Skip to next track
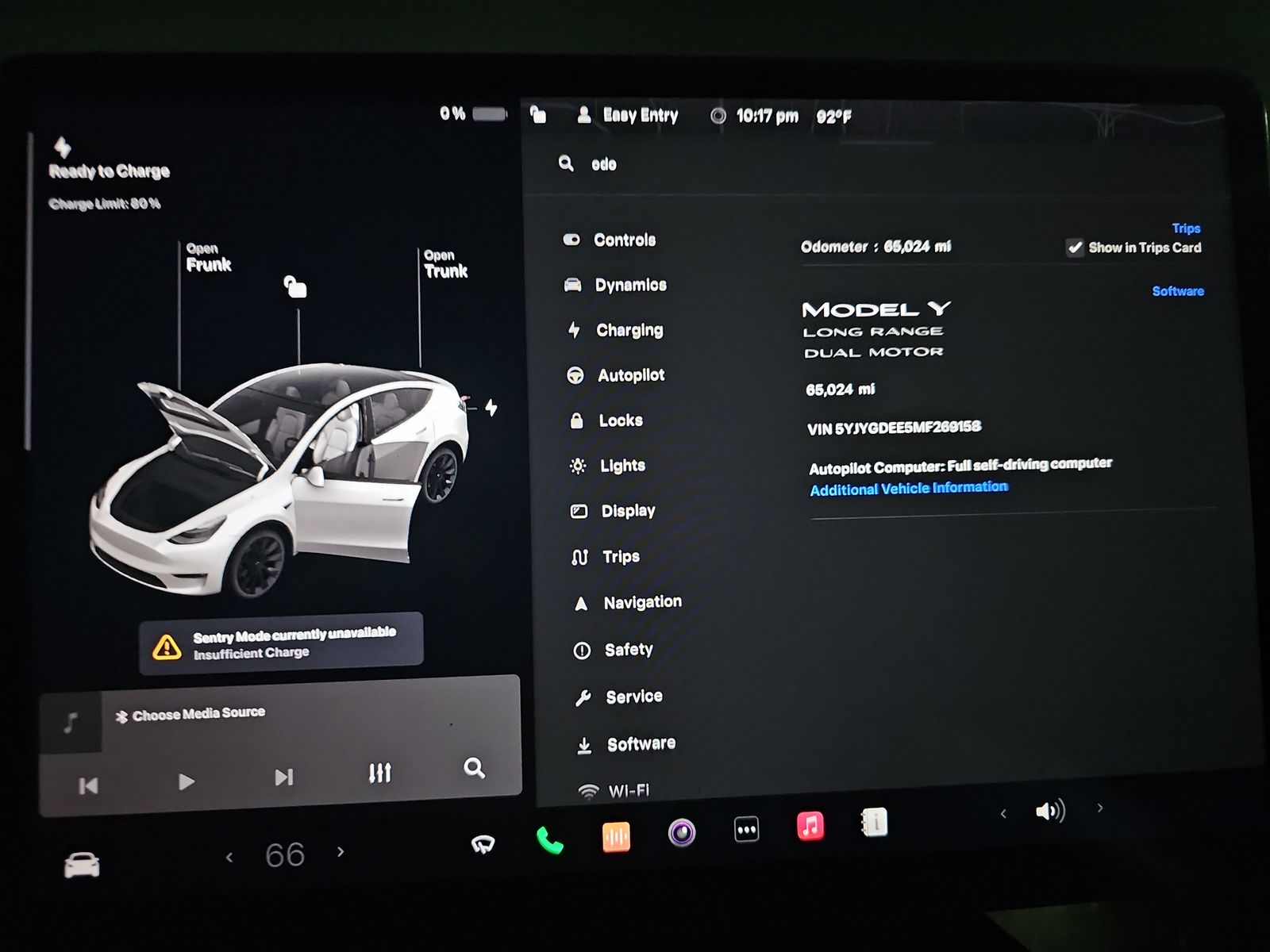 point(283,777)
